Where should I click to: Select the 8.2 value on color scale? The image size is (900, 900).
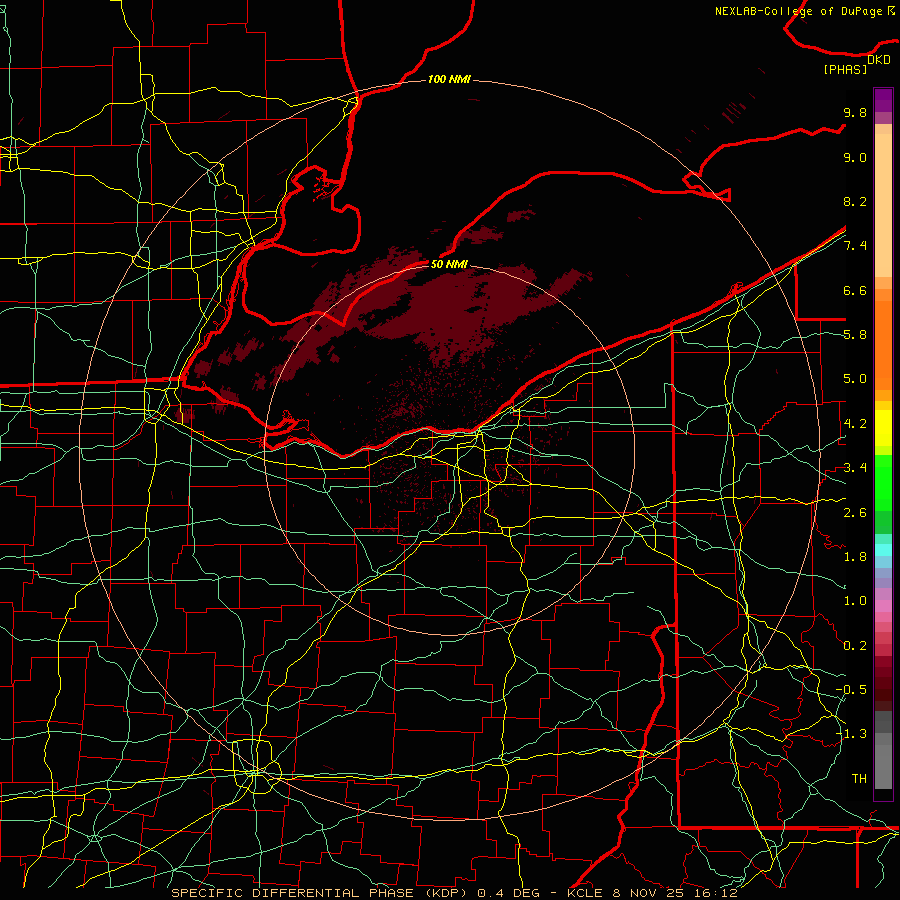coord(855,201)
